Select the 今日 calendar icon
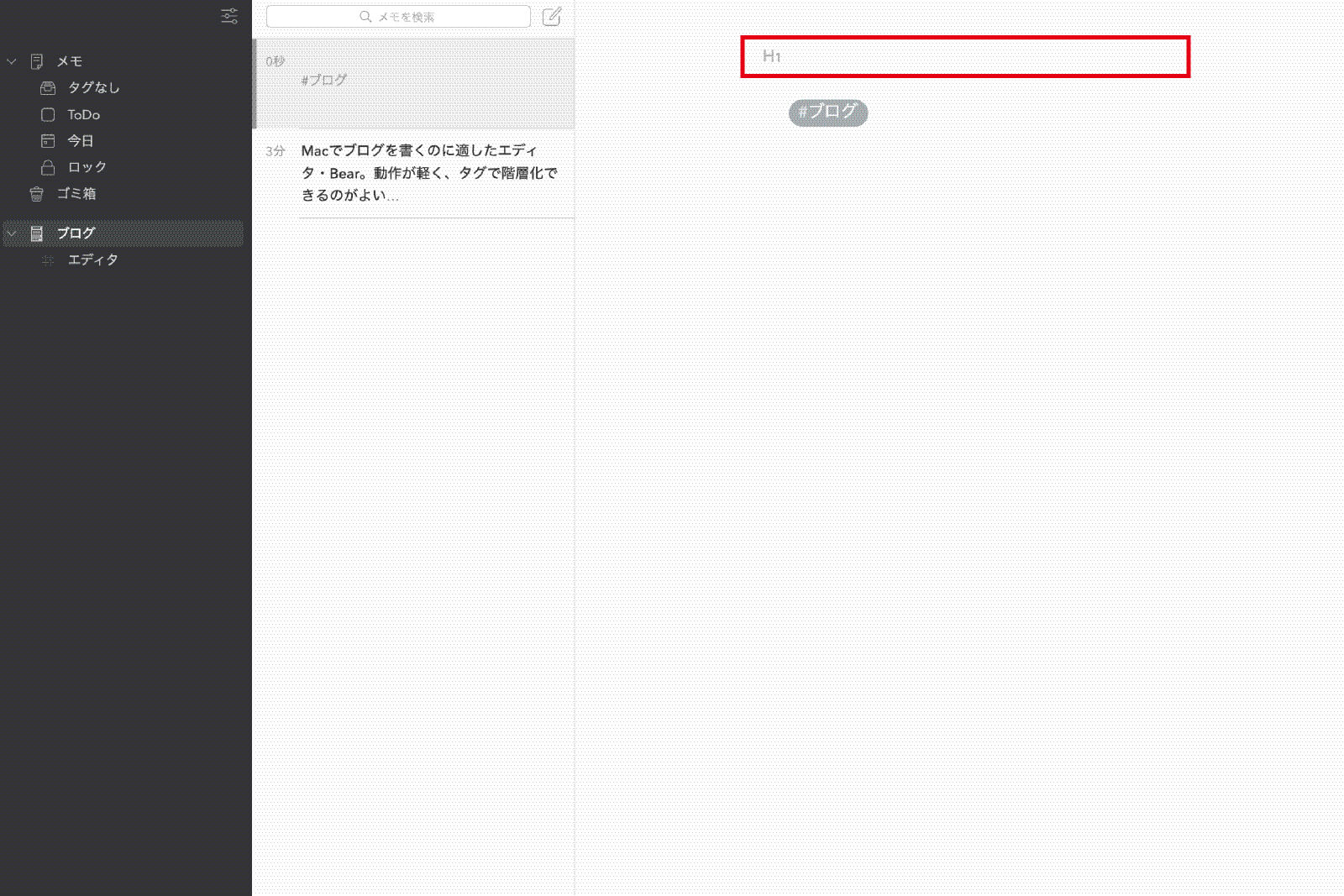This screenshot has height=896, width=1344. 48,141
